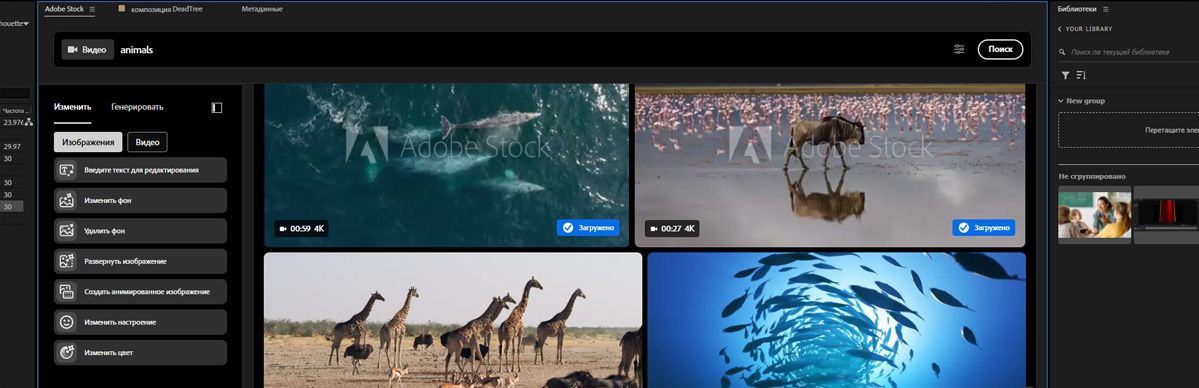
Task: Select the Генерировать tab
Action: 137,107
